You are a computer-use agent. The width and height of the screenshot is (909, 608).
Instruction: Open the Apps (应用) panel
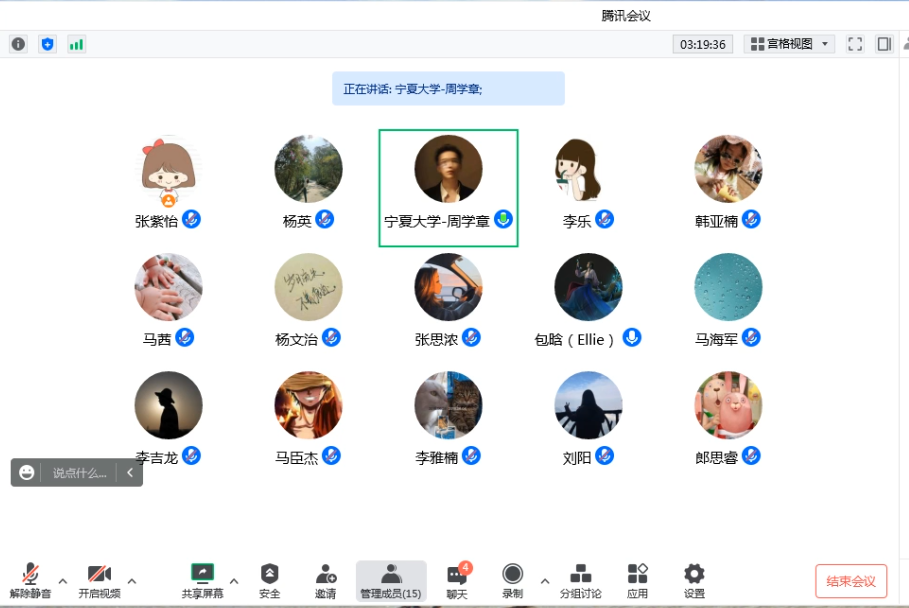tap(637, 580)
